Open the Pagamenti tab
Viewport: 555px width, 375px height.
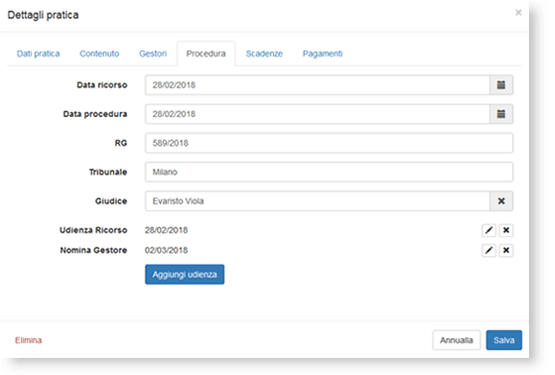(322, 54)
